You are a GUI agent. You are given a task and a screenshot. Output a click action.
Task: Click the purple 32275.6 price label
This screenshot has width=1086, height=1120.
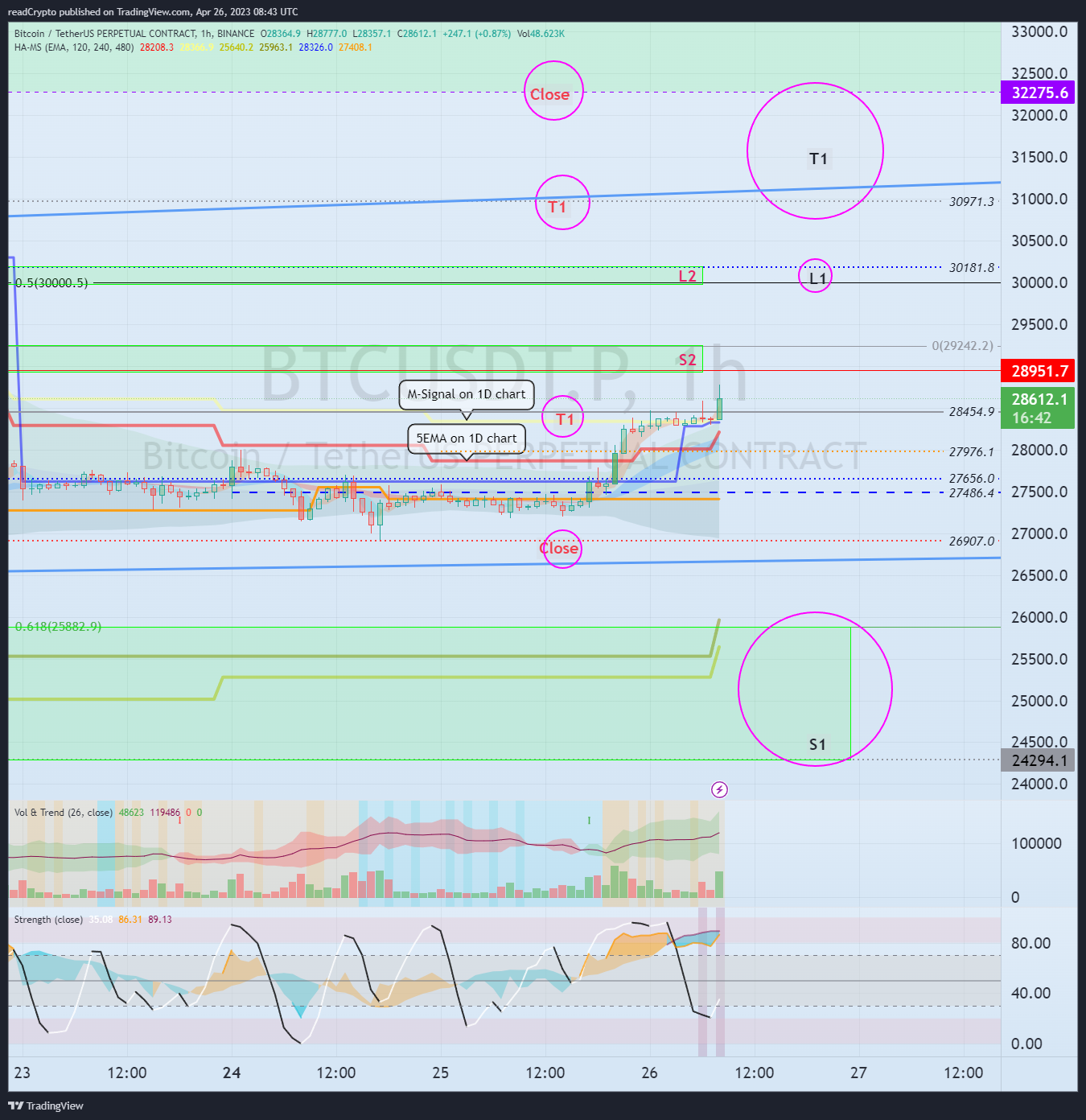tap(1039, 93)
